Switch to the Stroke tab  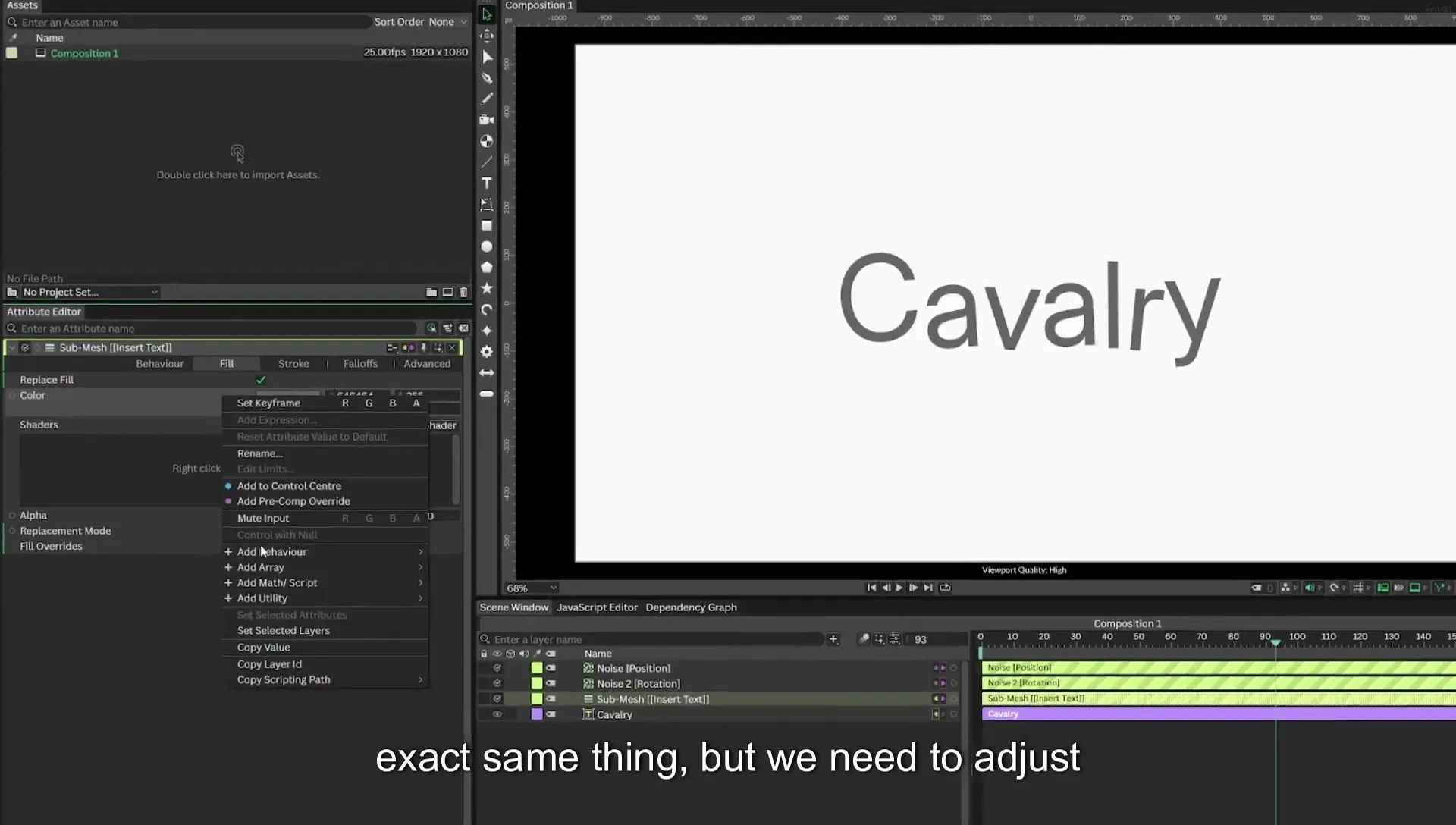(x=293, y=364)
